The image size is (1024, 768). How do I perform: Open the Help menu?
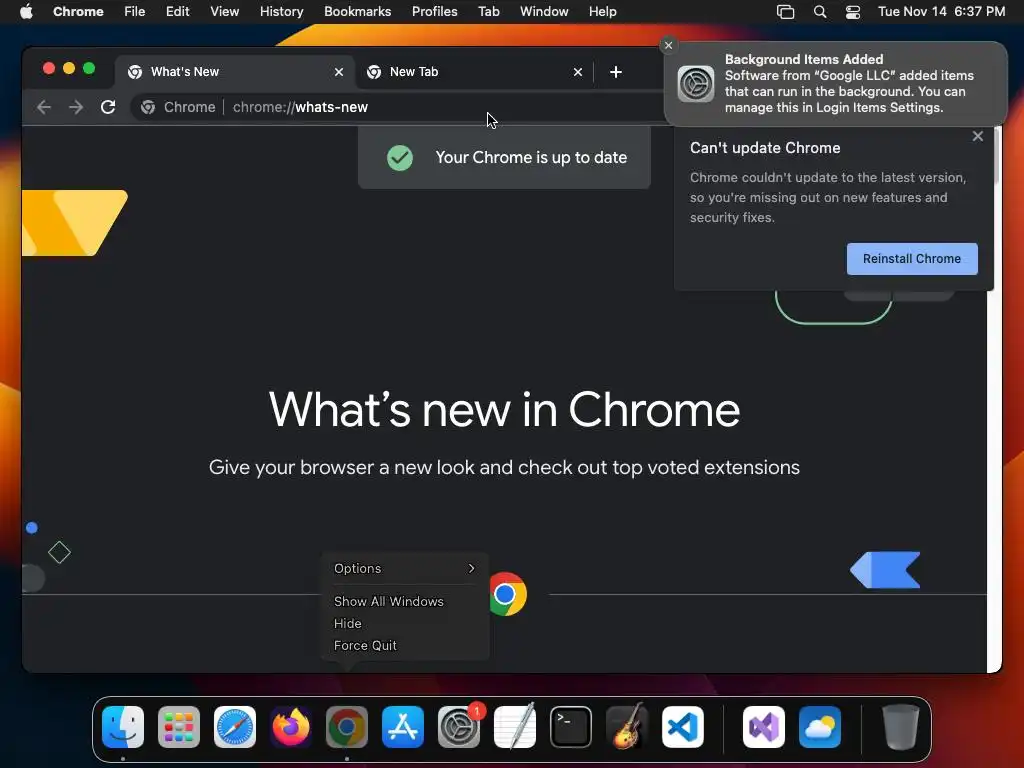tap(602, 12)
